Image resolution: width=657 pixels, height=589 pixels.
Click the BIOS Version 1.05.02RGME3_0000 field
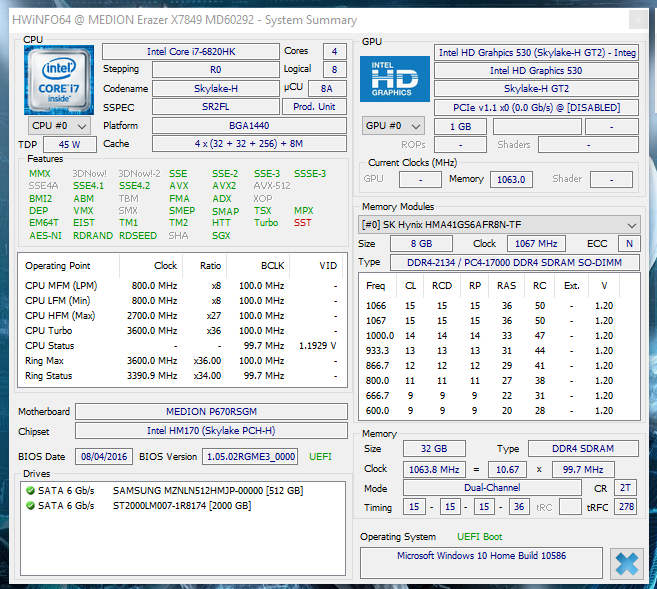[250, 456]
